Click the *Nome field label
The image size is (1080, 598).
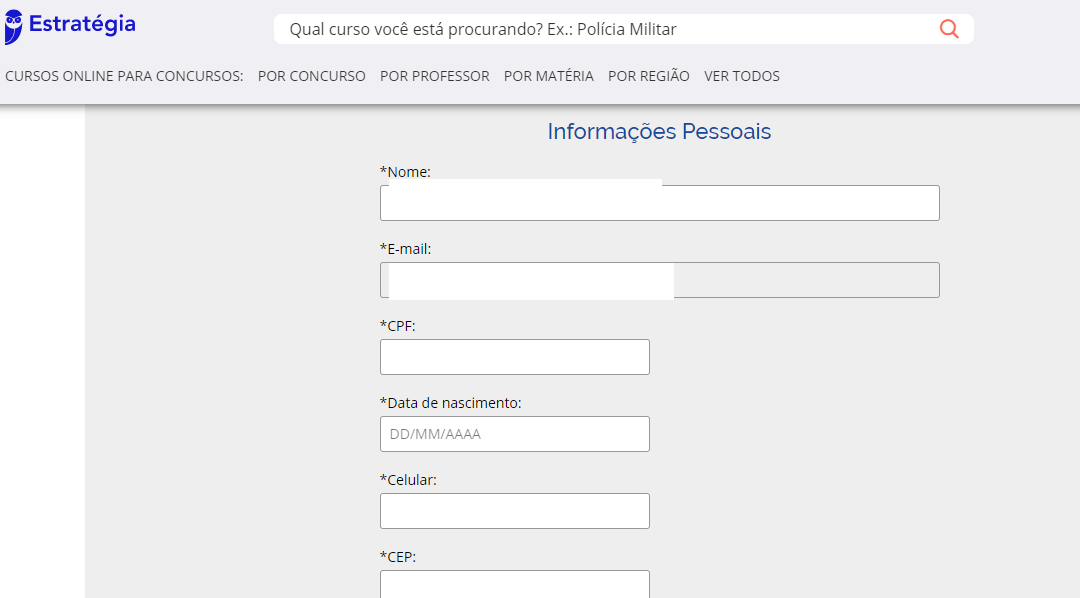(405, 172)
